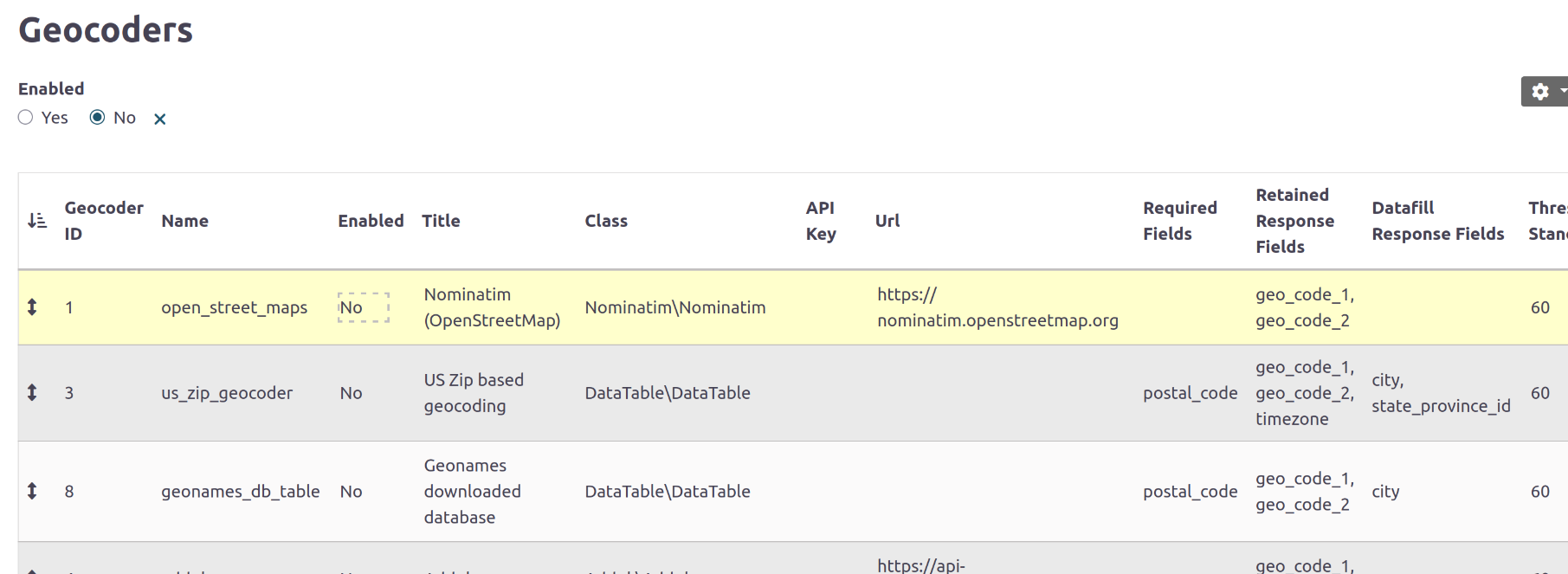Sort by the Name column header

tap(184, 221)
